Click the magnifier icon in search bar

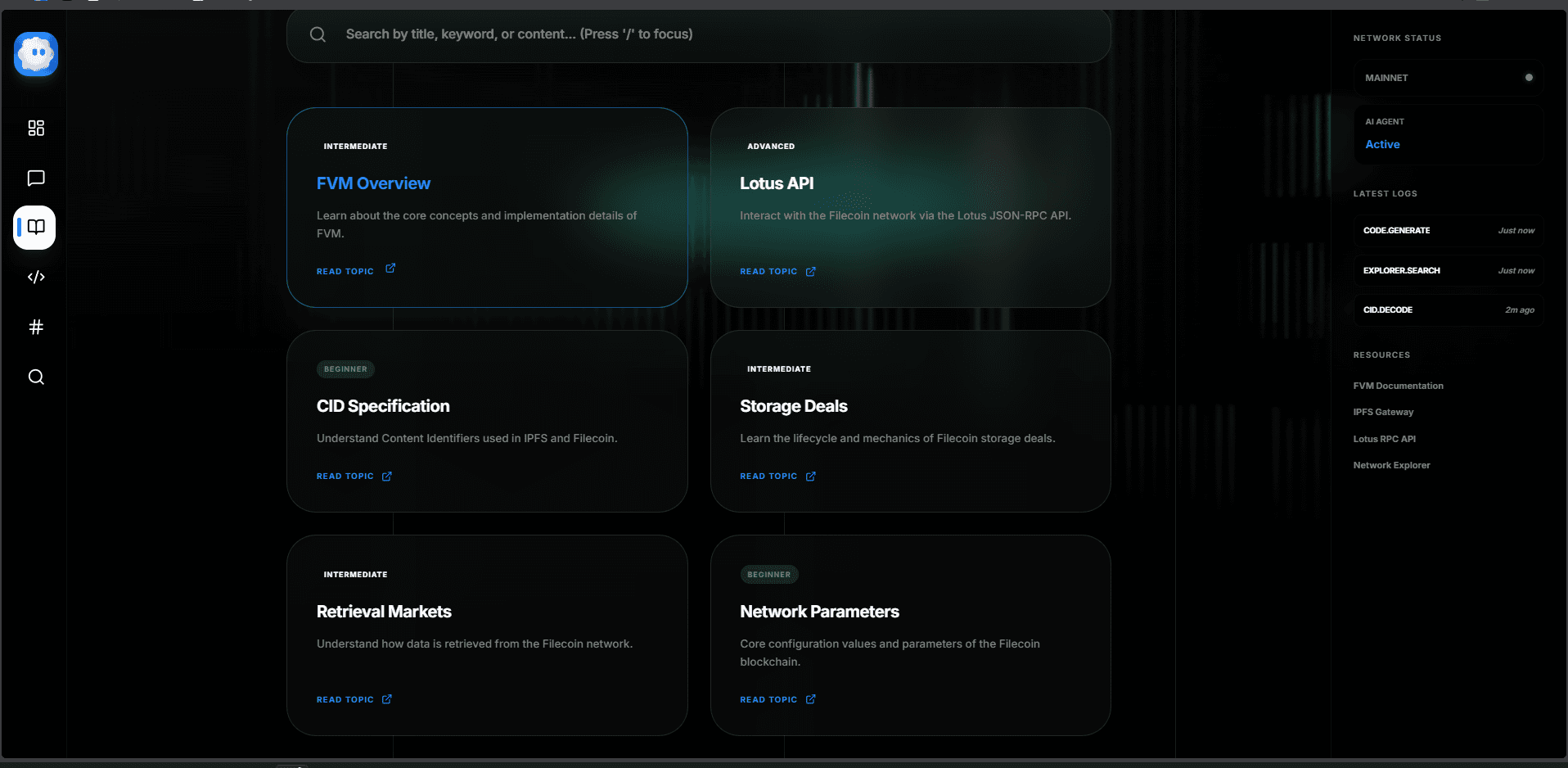(318, 34)
